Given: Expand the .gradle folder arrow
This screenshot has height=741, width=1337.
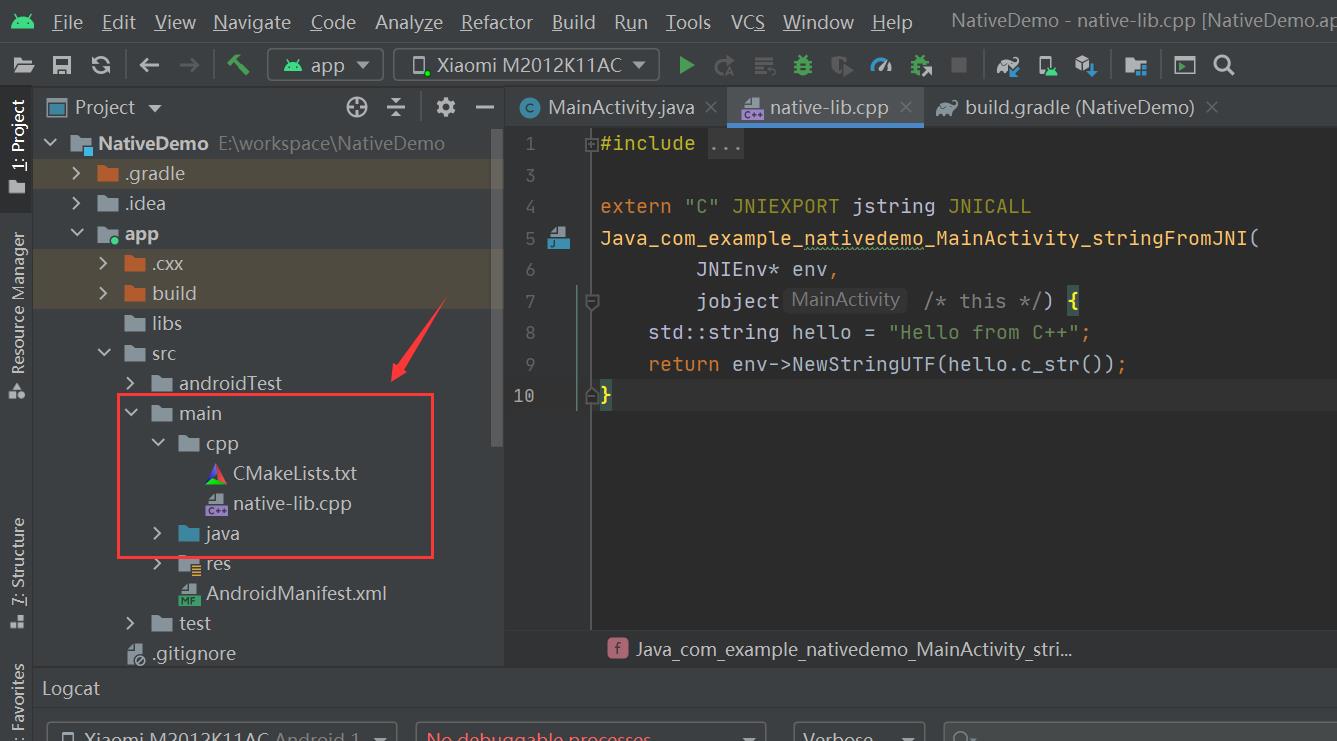Looking at the screenshot, I should click(x=77, y=173).
